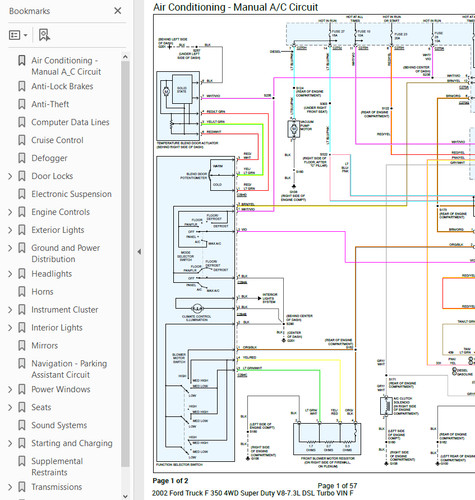Click the bookmark icon beside Mirrors
This screenshot has height=500, width=475.
point(22,346)
